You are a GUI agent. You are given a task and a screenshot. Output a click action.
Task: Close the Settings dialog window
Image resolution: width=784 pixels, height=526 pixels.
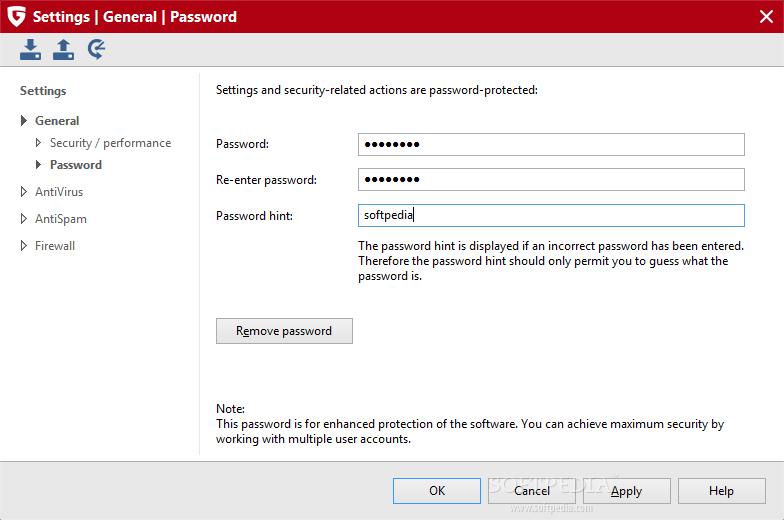(766, 16)
